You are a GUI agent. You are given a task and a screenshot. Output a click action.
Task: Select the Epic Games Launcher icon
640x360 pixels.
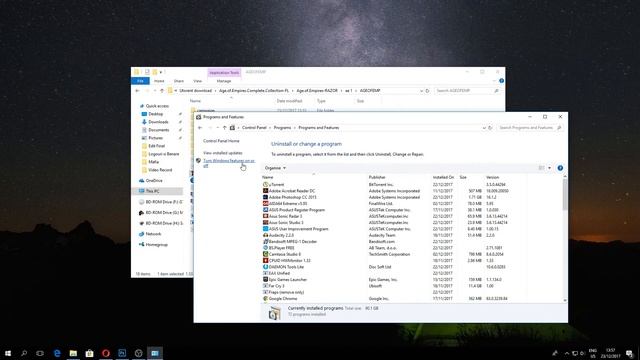(265, 280)
